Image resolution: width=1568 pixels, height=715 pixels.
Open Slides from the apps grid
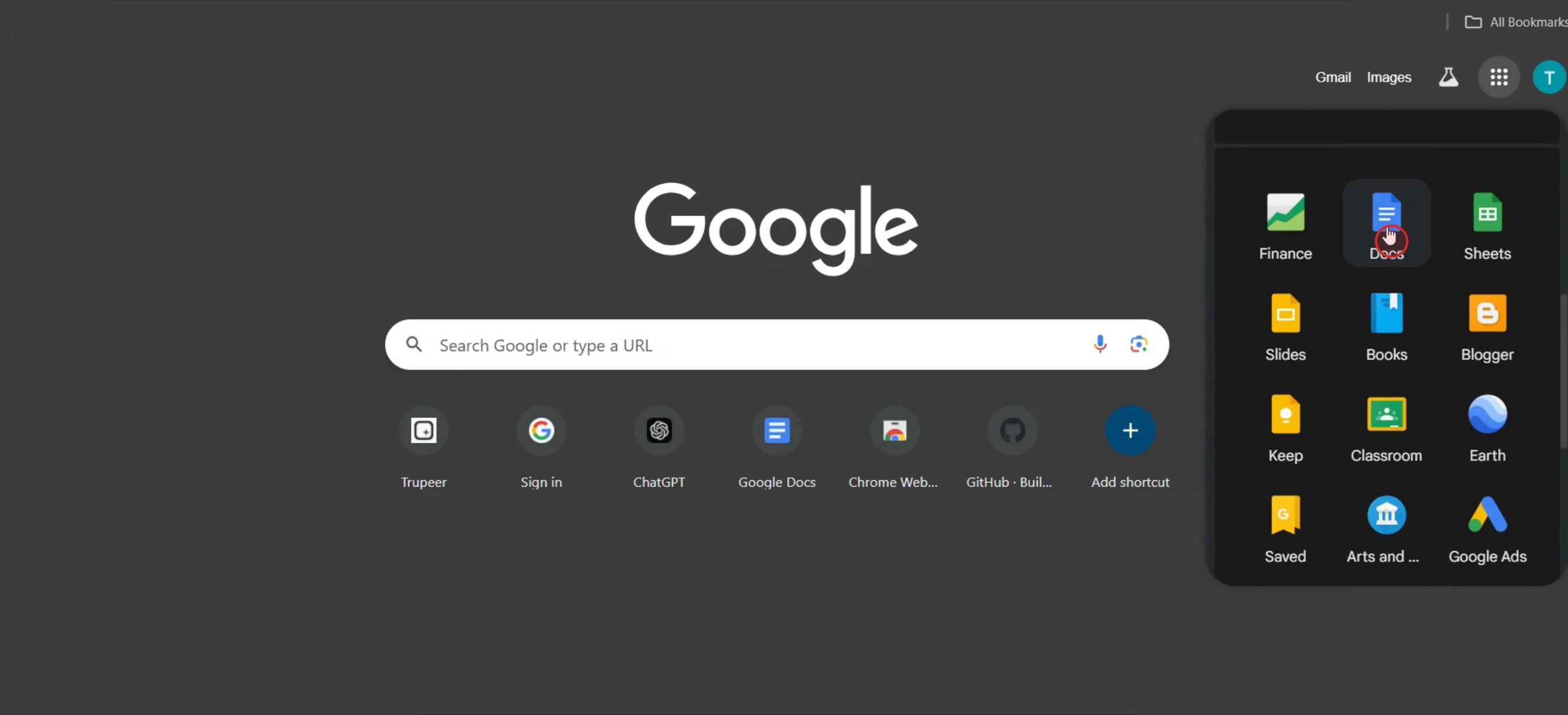(x=1285, y=325)
